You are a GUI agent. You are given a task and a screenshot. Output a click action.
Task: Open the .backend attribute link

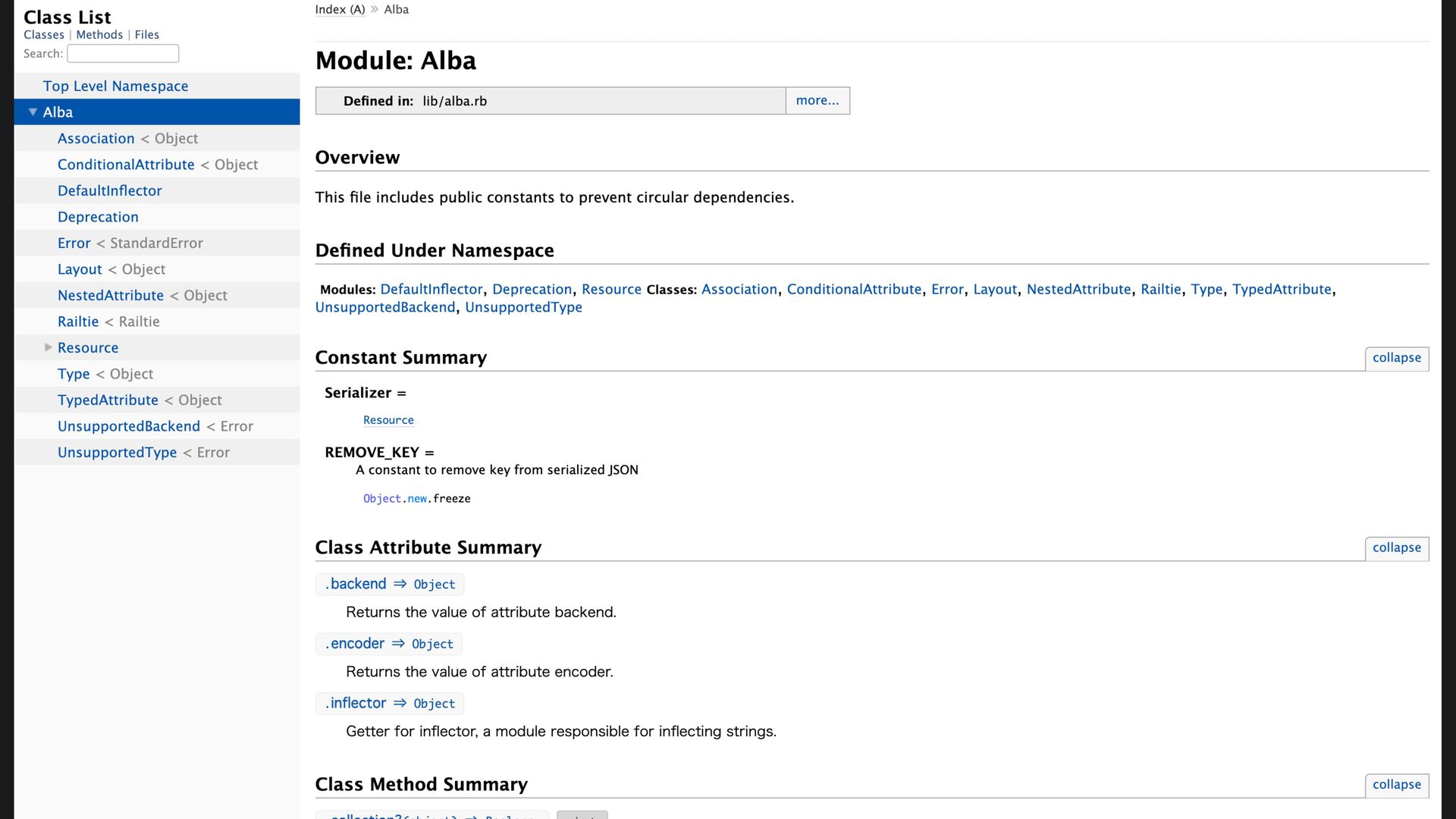356,584
